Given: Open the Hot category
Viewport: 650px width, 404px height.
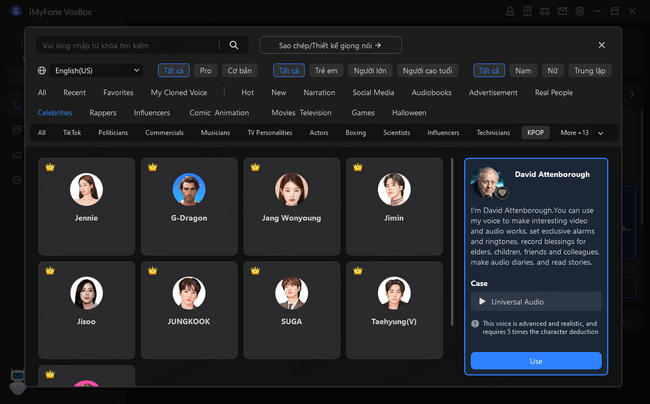Looking at the screenshot, I should 247,92.
